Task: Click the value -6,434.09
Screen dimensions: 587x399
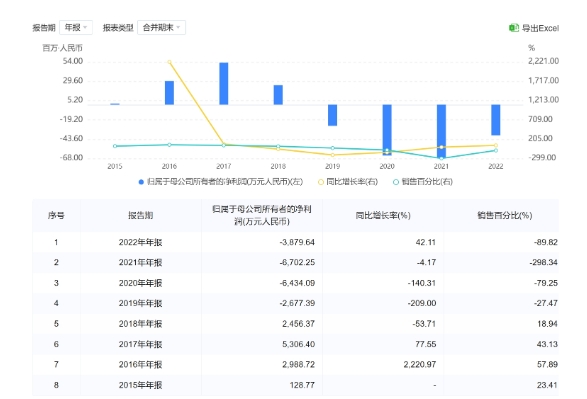Action: (297, 283)
